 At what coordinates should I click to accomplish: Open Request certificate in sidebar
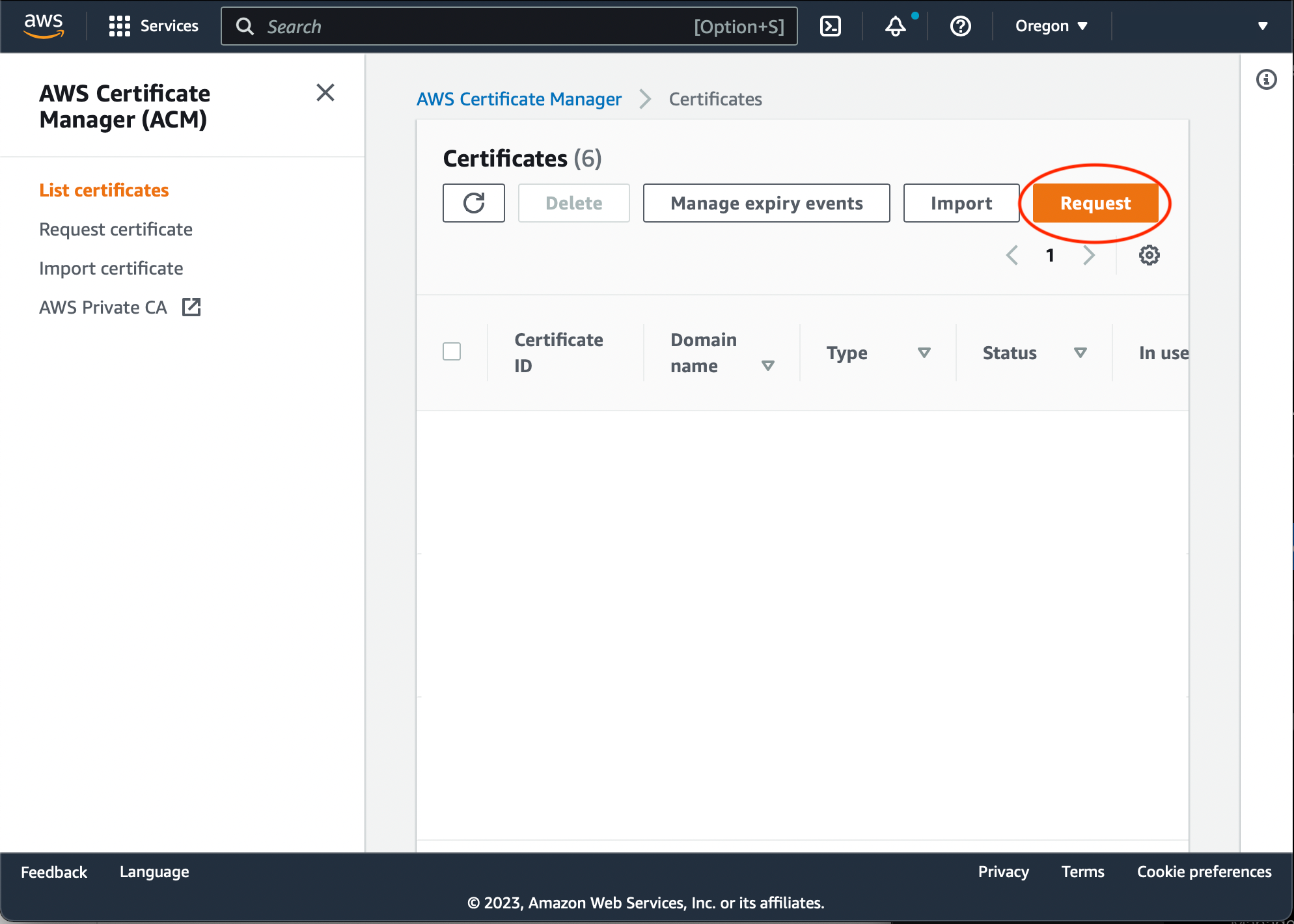pos(116,229)
